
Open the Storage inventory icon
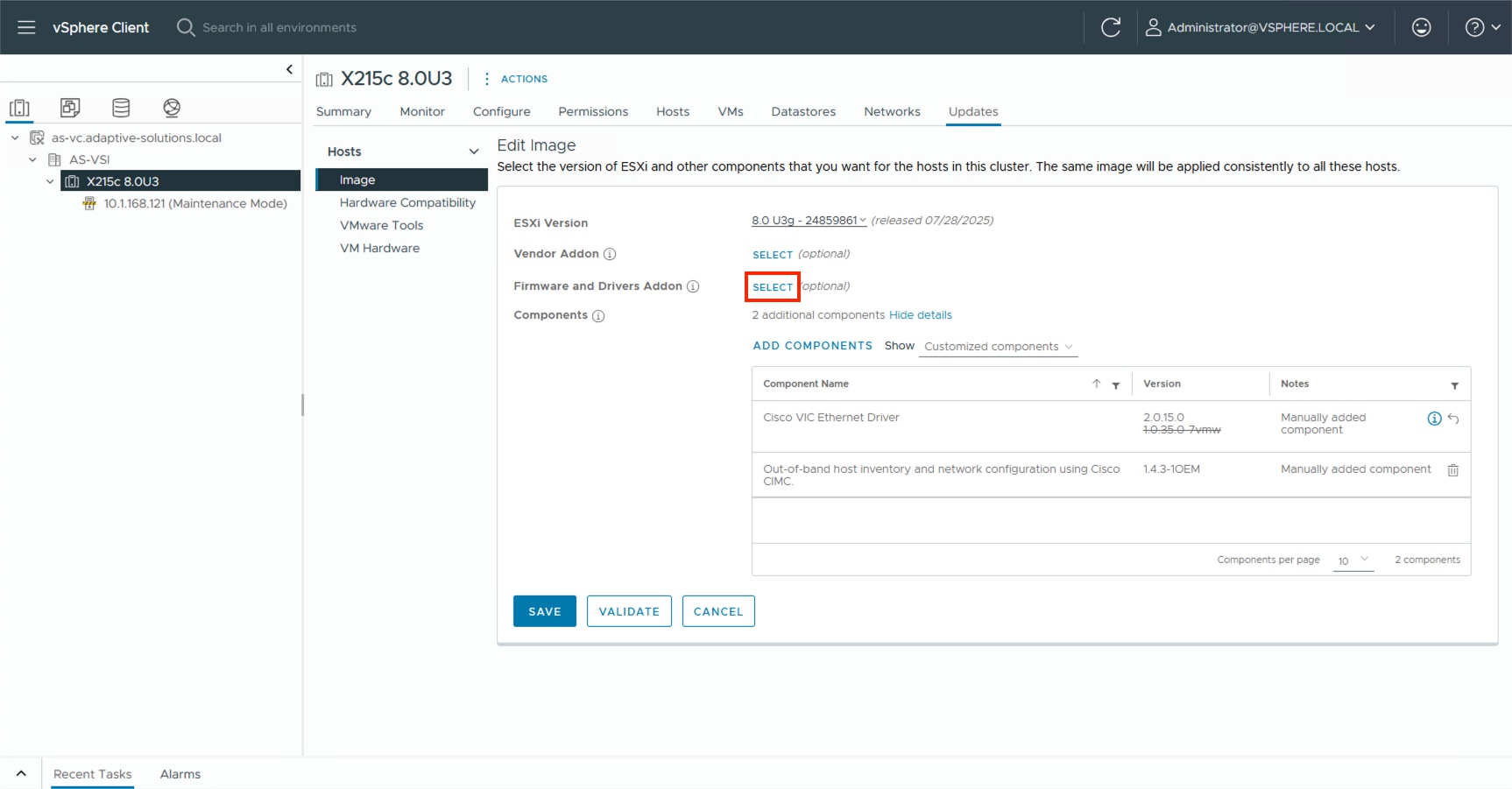click(121, 107)
